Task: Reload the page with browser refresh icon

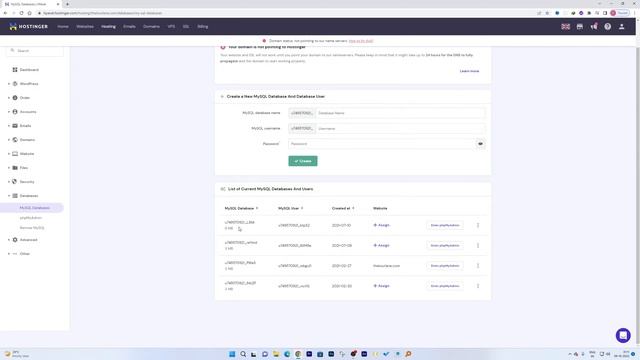Action: pos(21,13)
